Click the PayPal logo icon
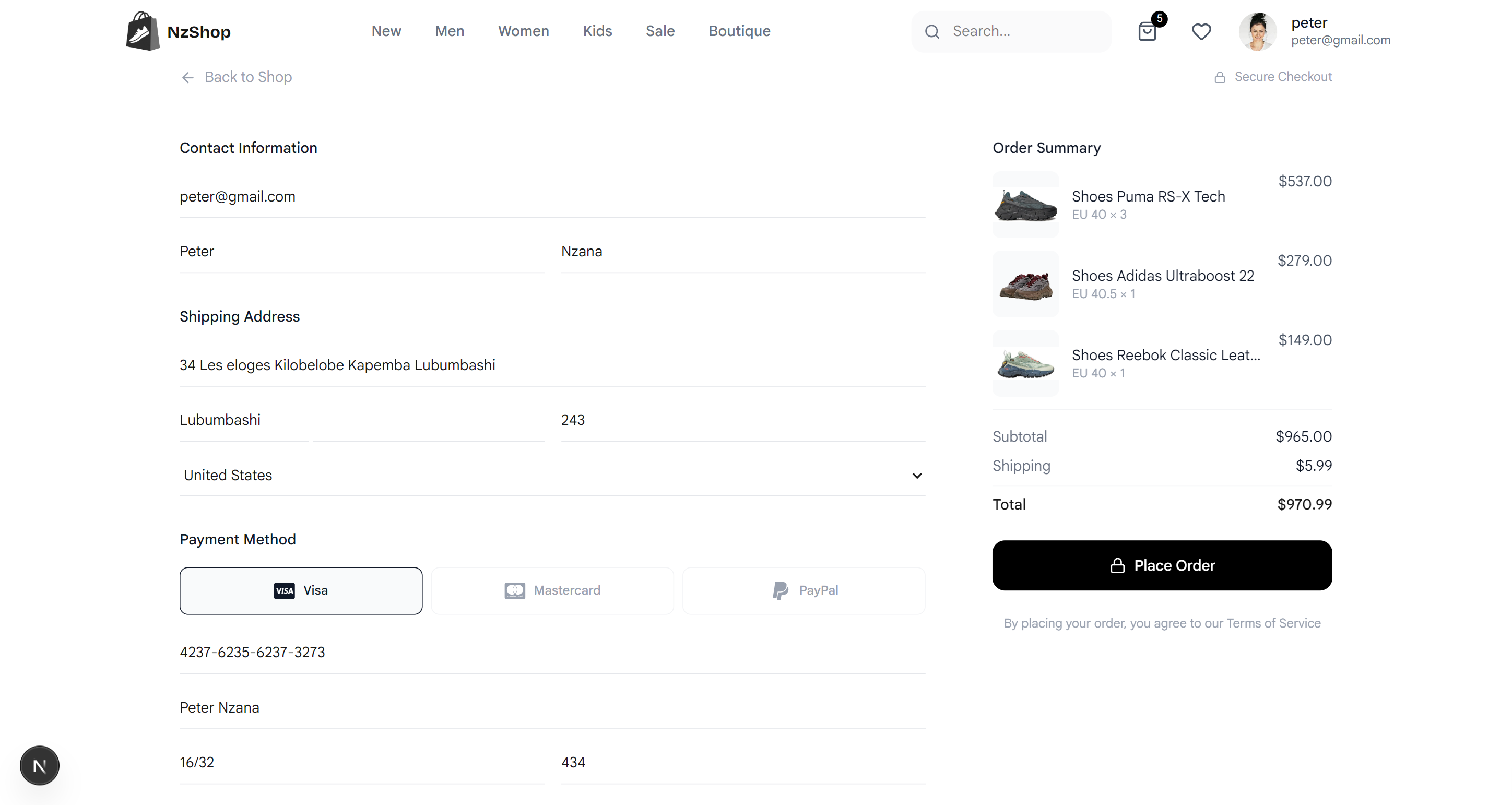 [x=780, y=590]
